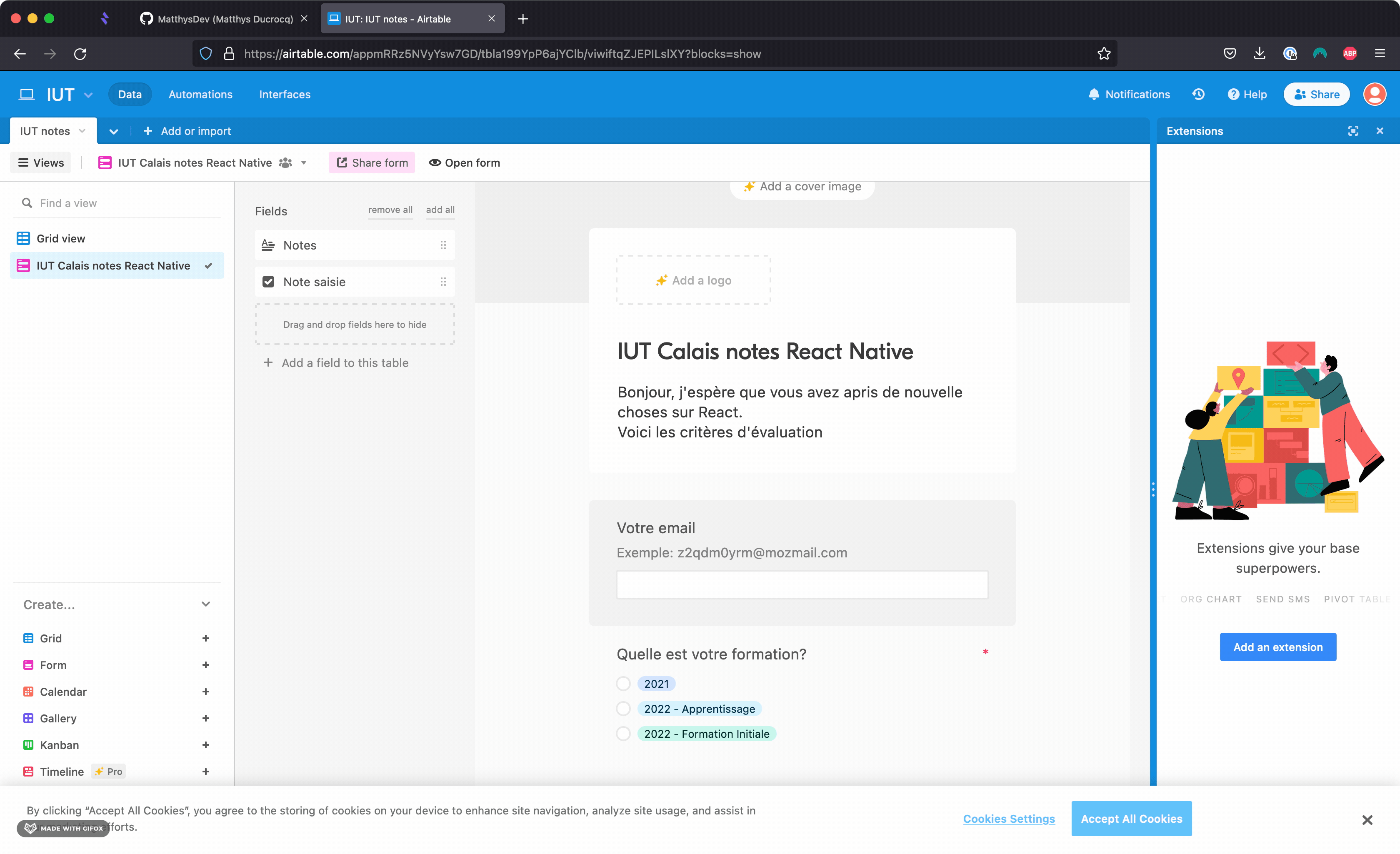Screen dimensions: 1400x854
Task: Click the Accept All Cookies button
Action: pos(1131,819)
